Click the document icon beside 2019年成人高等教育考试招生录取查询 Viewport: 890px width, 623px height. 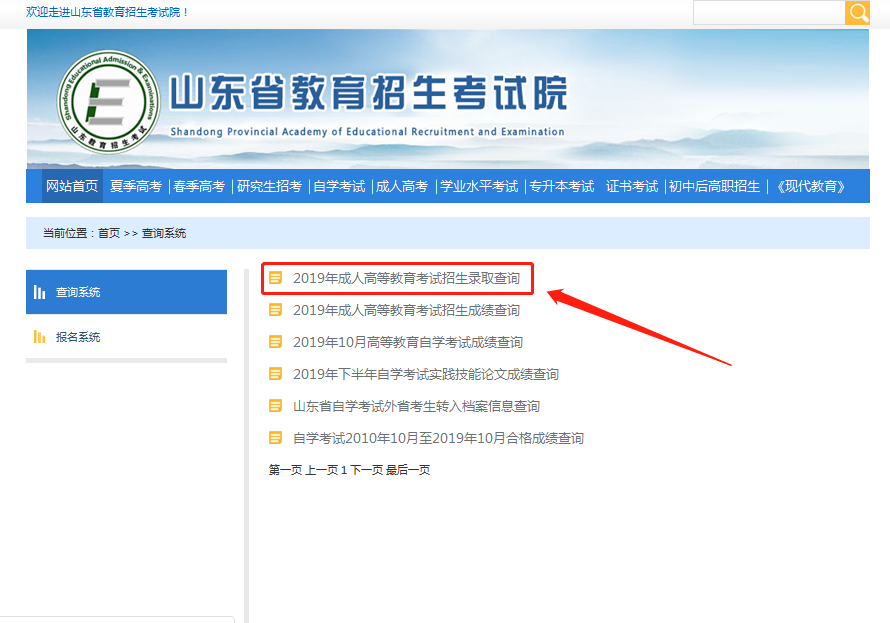[x=276, y=278]
